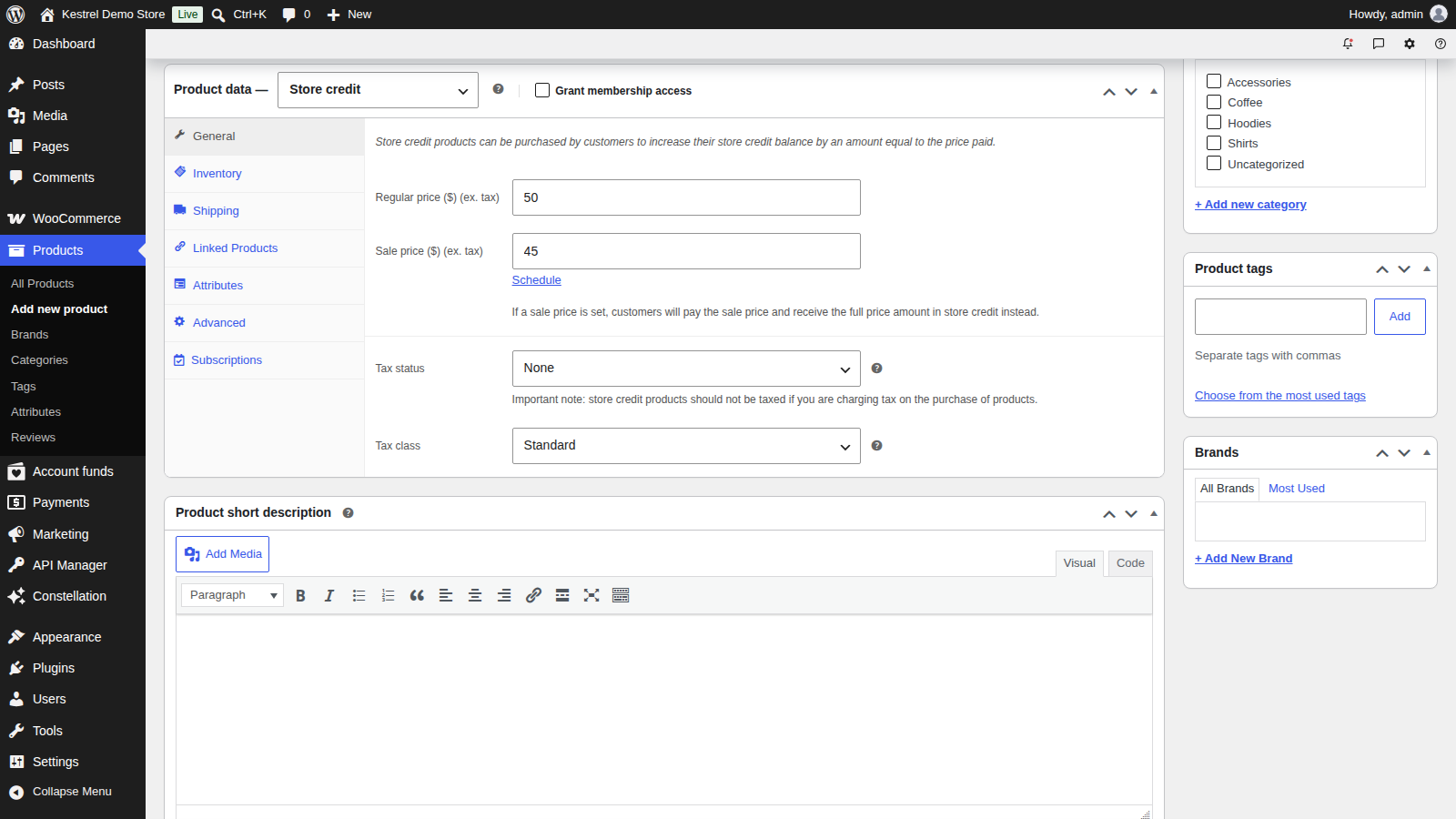Check the Uncategorized category
The width and height of the screenshot is (1456, 819).
[x=1214, y=163]
